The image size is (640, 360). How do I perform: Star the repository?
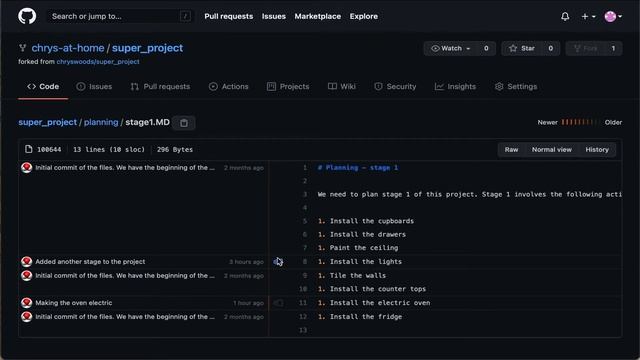pyautogui.click(x=522, y=48)
